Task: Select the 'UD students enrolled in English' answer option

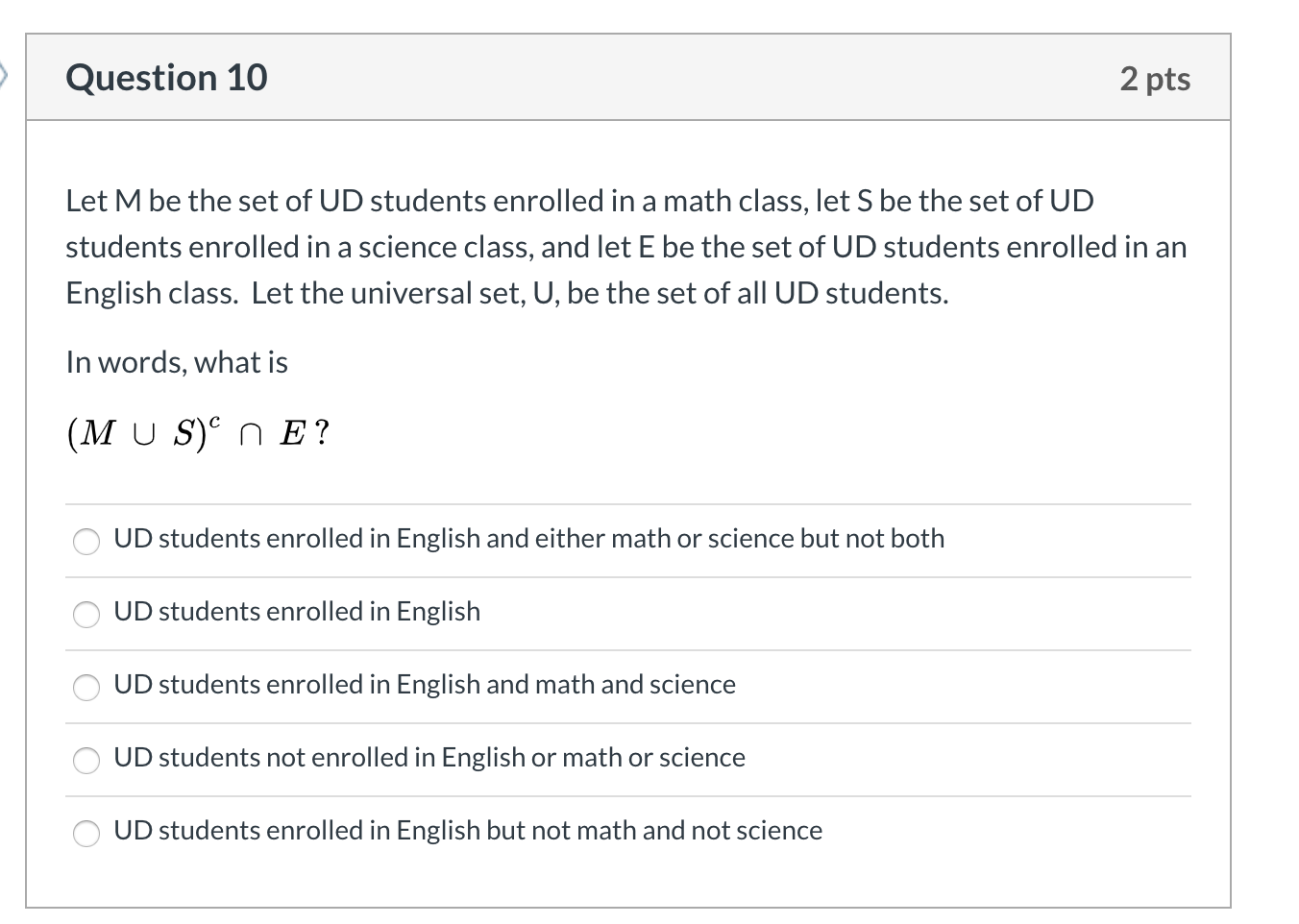Action: point(86,615)
